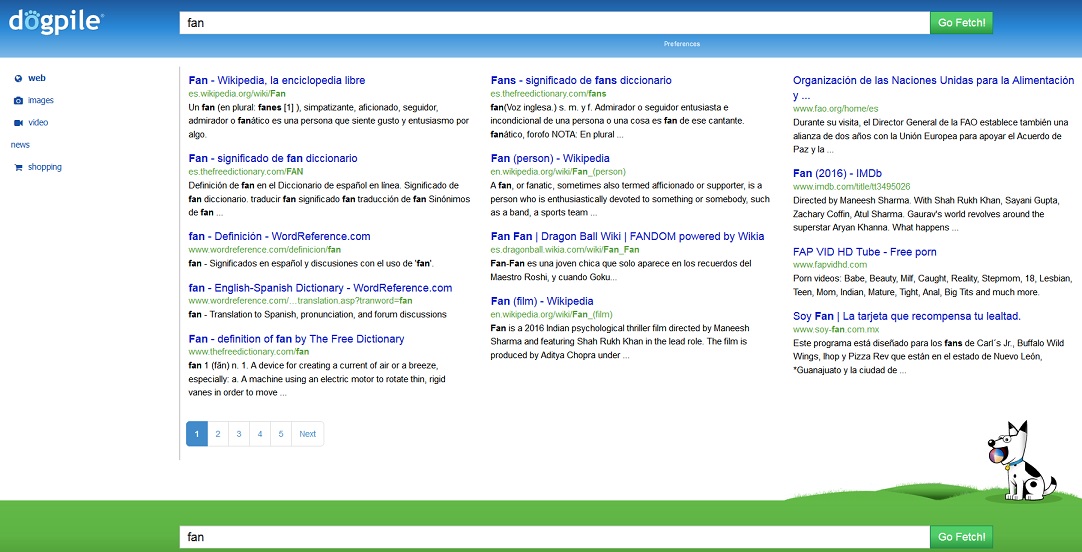The image size is (1082, 552).
Task: Open the Preferences link
Action: pyautogui.click(x=682, y=44)
